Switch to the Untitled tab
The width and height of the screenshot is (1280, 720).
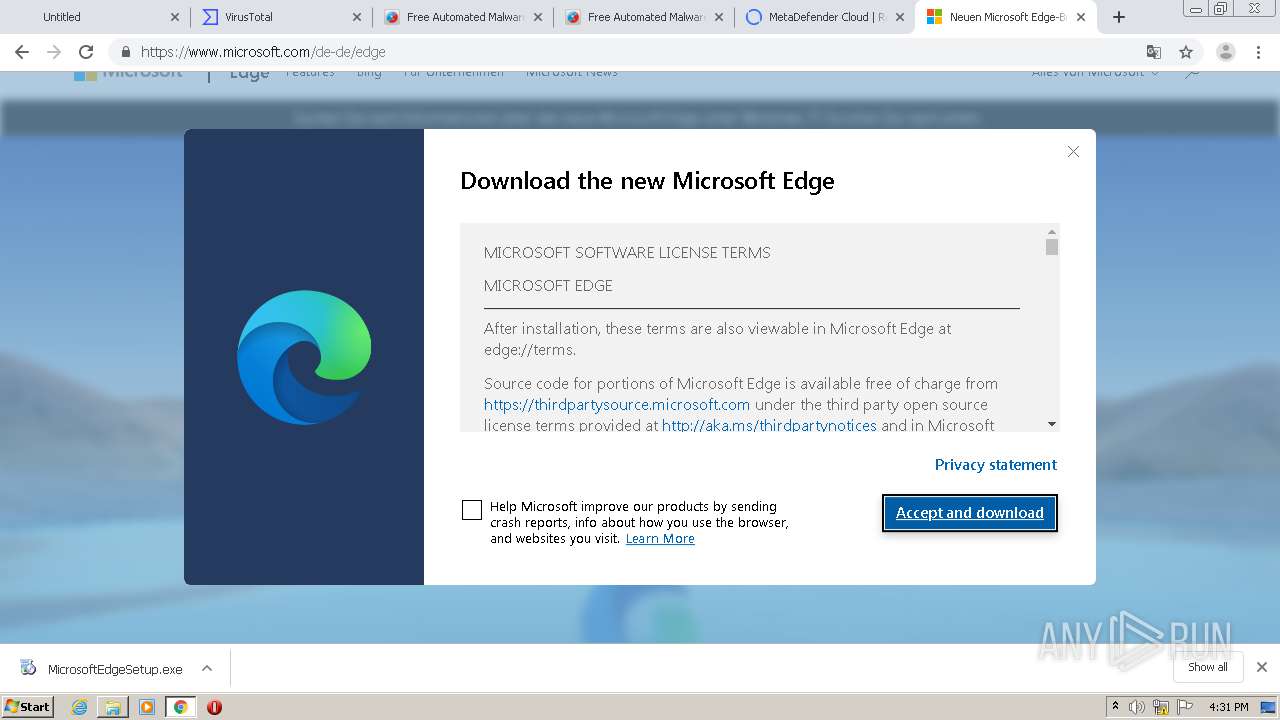point(95,17)
